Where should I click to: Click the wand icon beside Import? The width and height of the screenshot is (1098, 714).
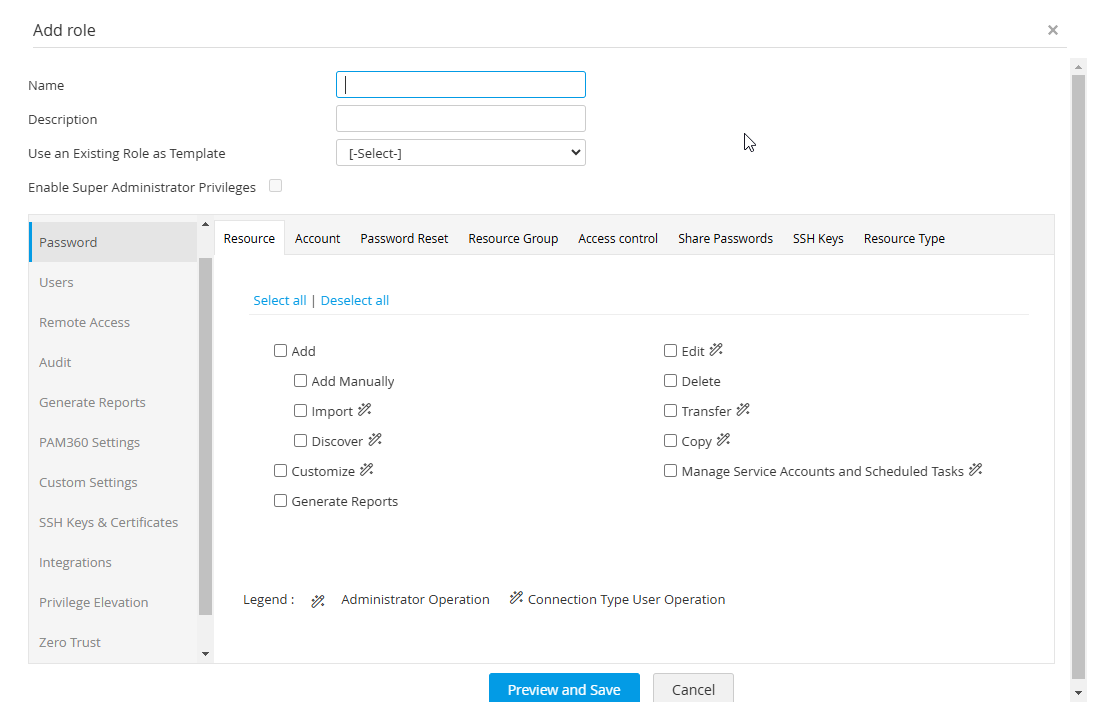tap(365, 410)
